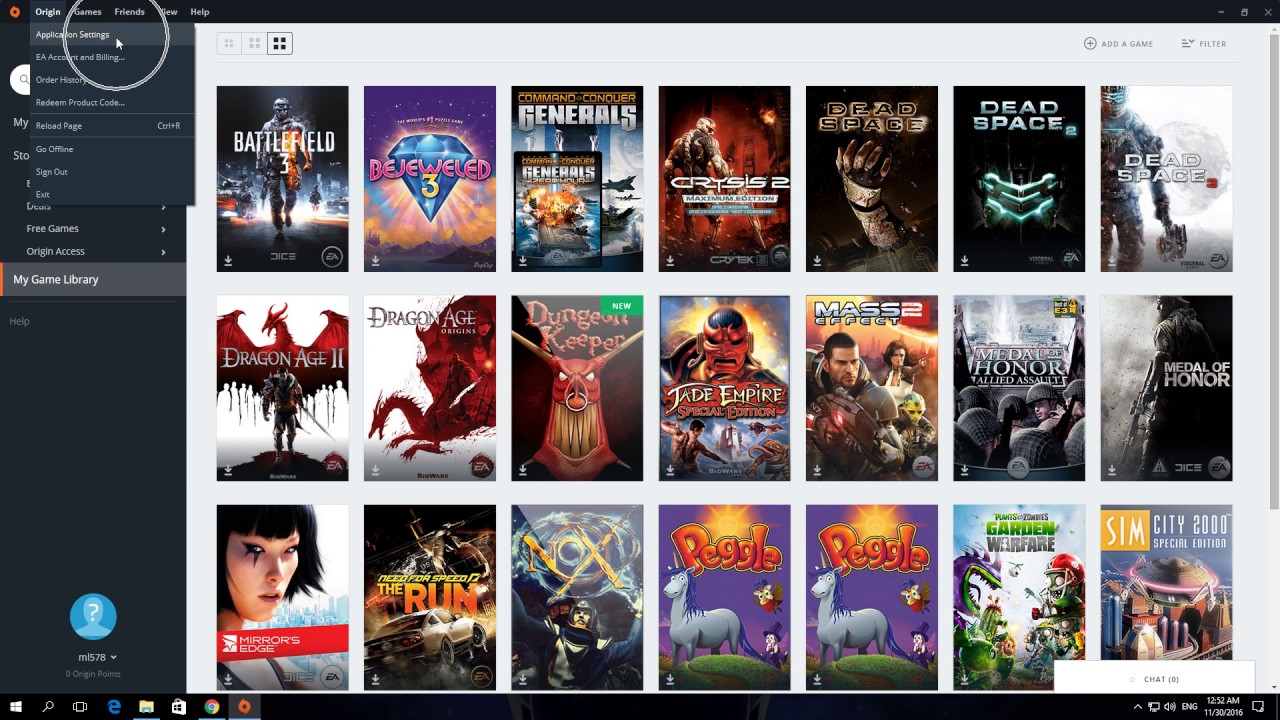This screenshot has width=1280, height=720.
Task: Open Medal of Honor Allied Assault tile
Action: point(1019,388)
